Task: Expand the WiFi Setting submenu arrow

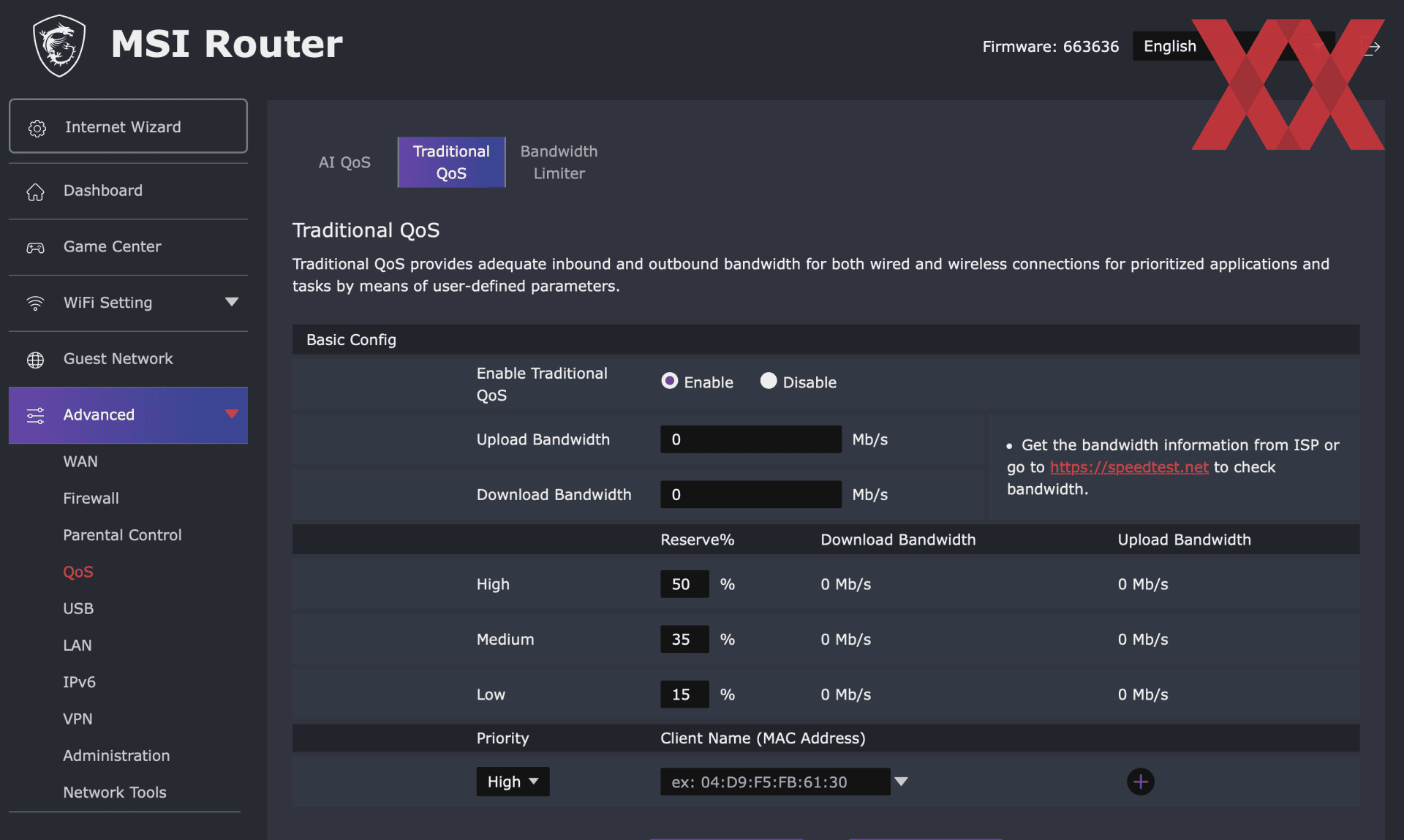Action: coord(232,302)
